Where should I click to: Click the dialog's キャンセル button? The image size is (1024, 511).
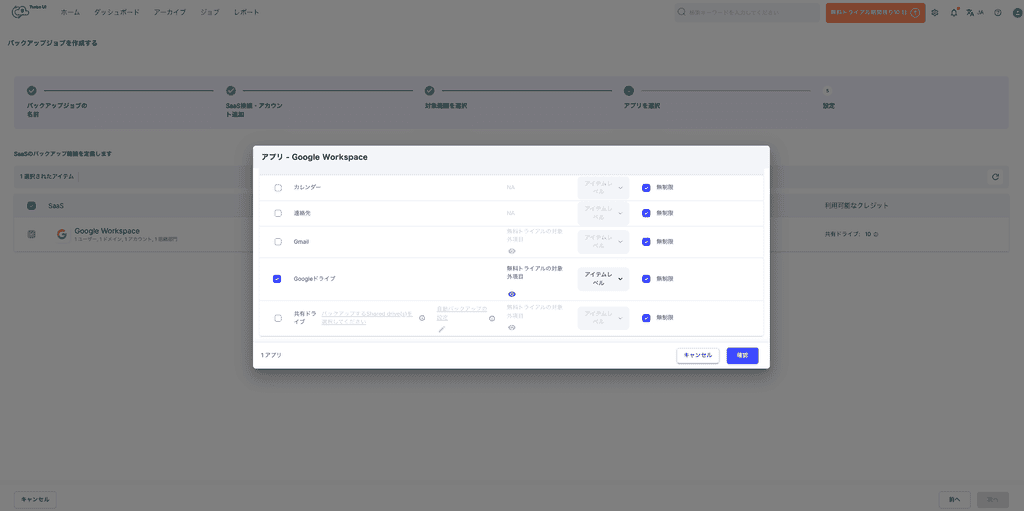coord(697,355)
